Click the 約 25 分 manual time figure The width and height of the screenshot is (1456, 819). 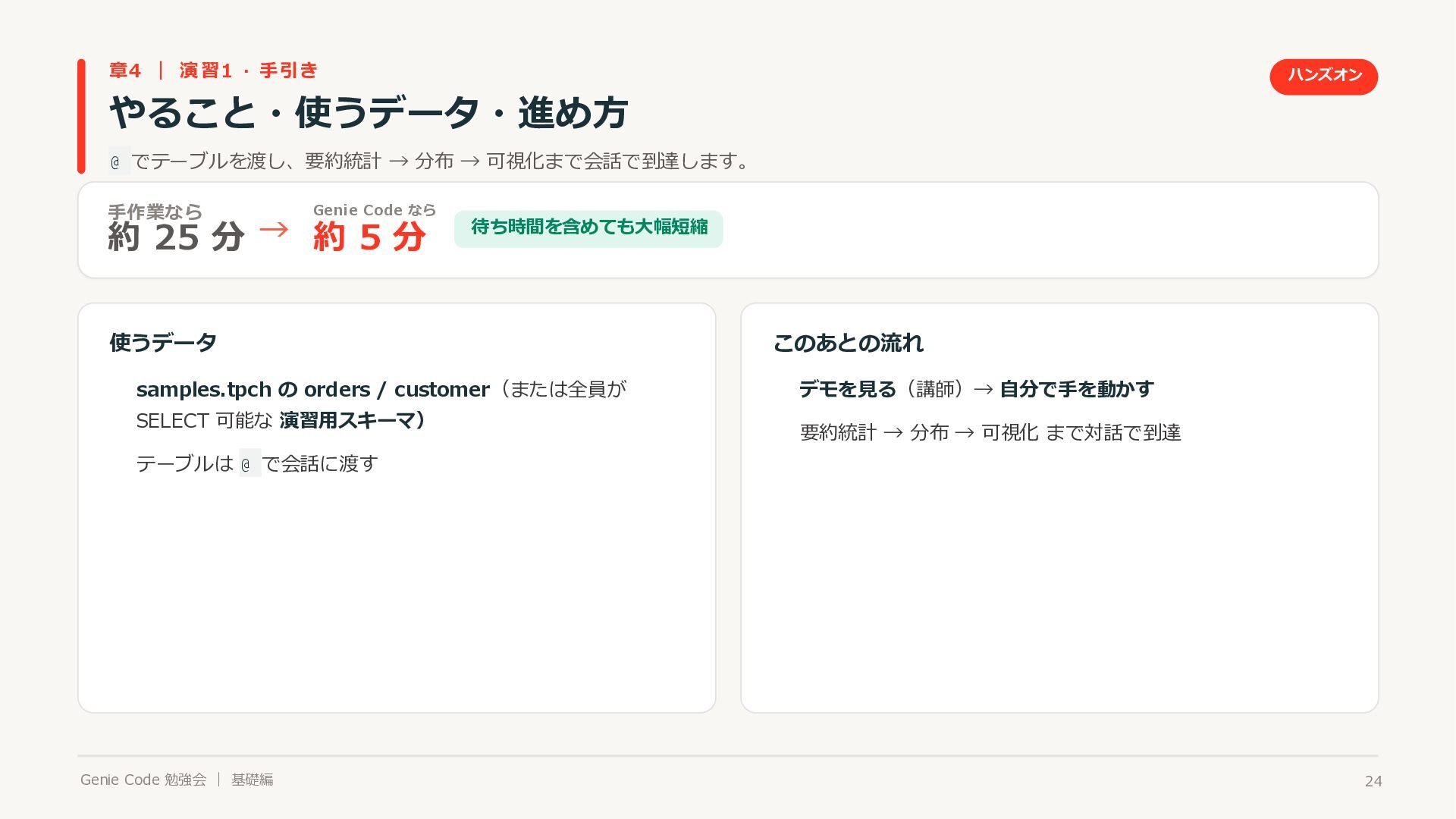point(176,237)
